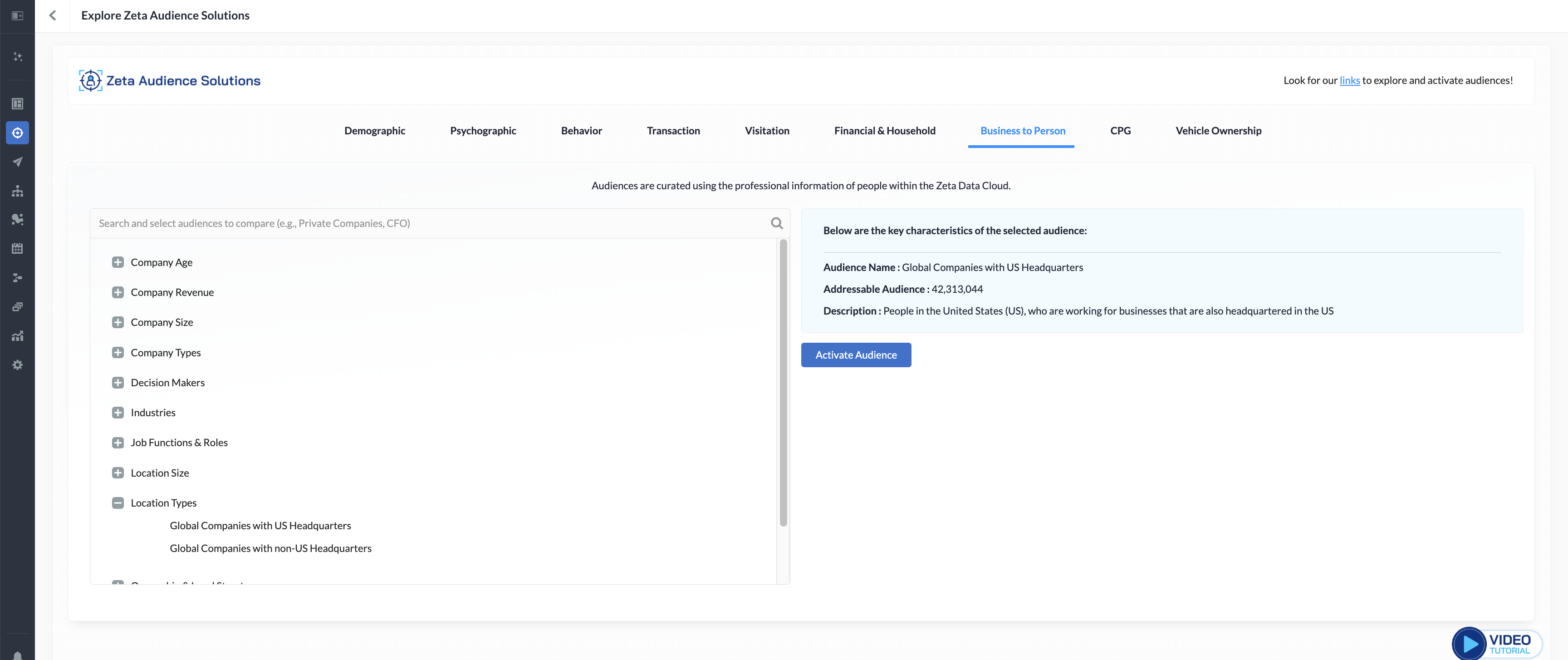Open the settings gear sidebar icon

pos(17,364)
